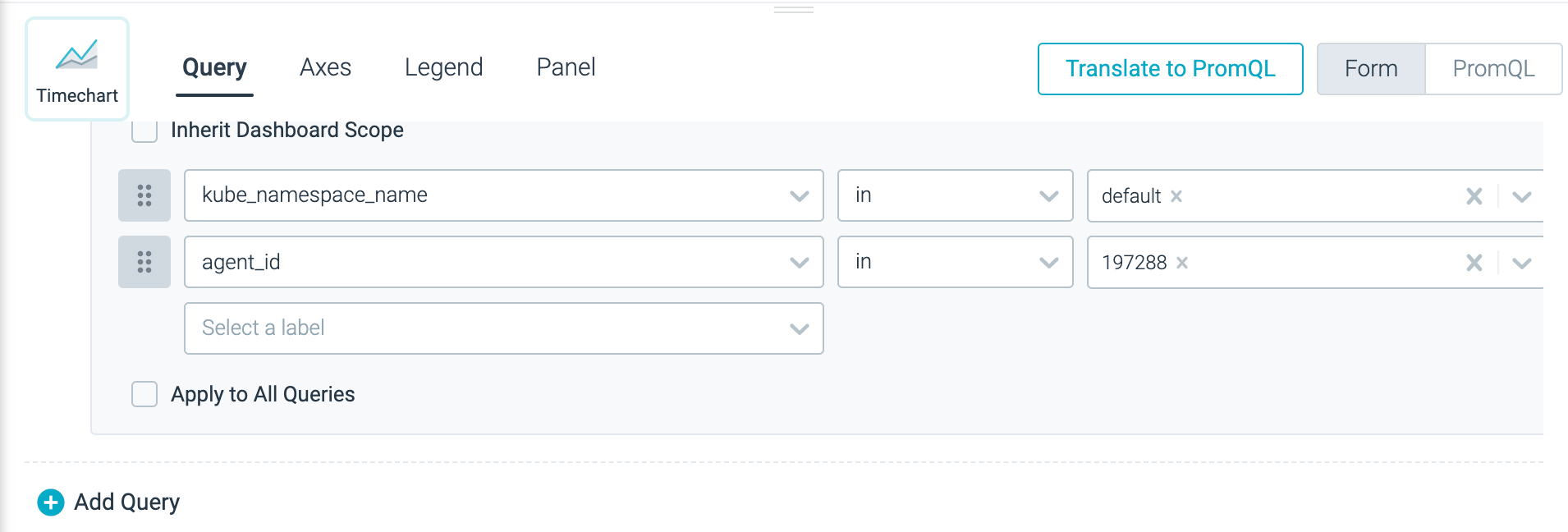
Task: Click Translate to PromQL button
Action: 1171,69
